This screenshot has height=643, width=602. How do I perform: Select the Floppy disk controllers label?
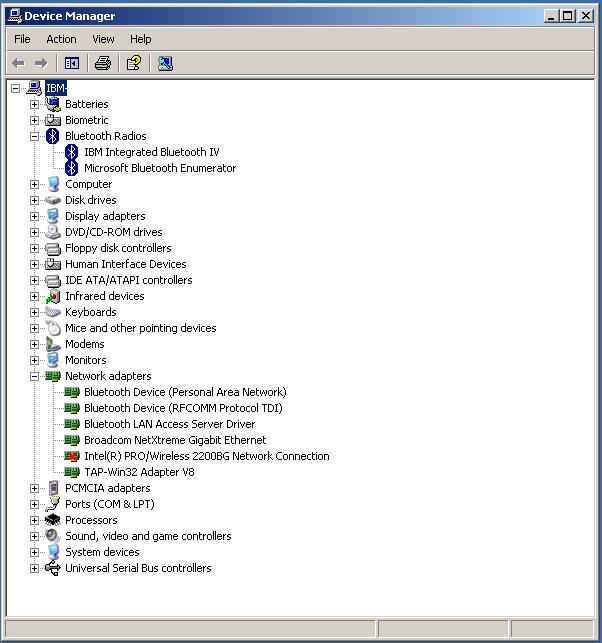coord(118,248)
